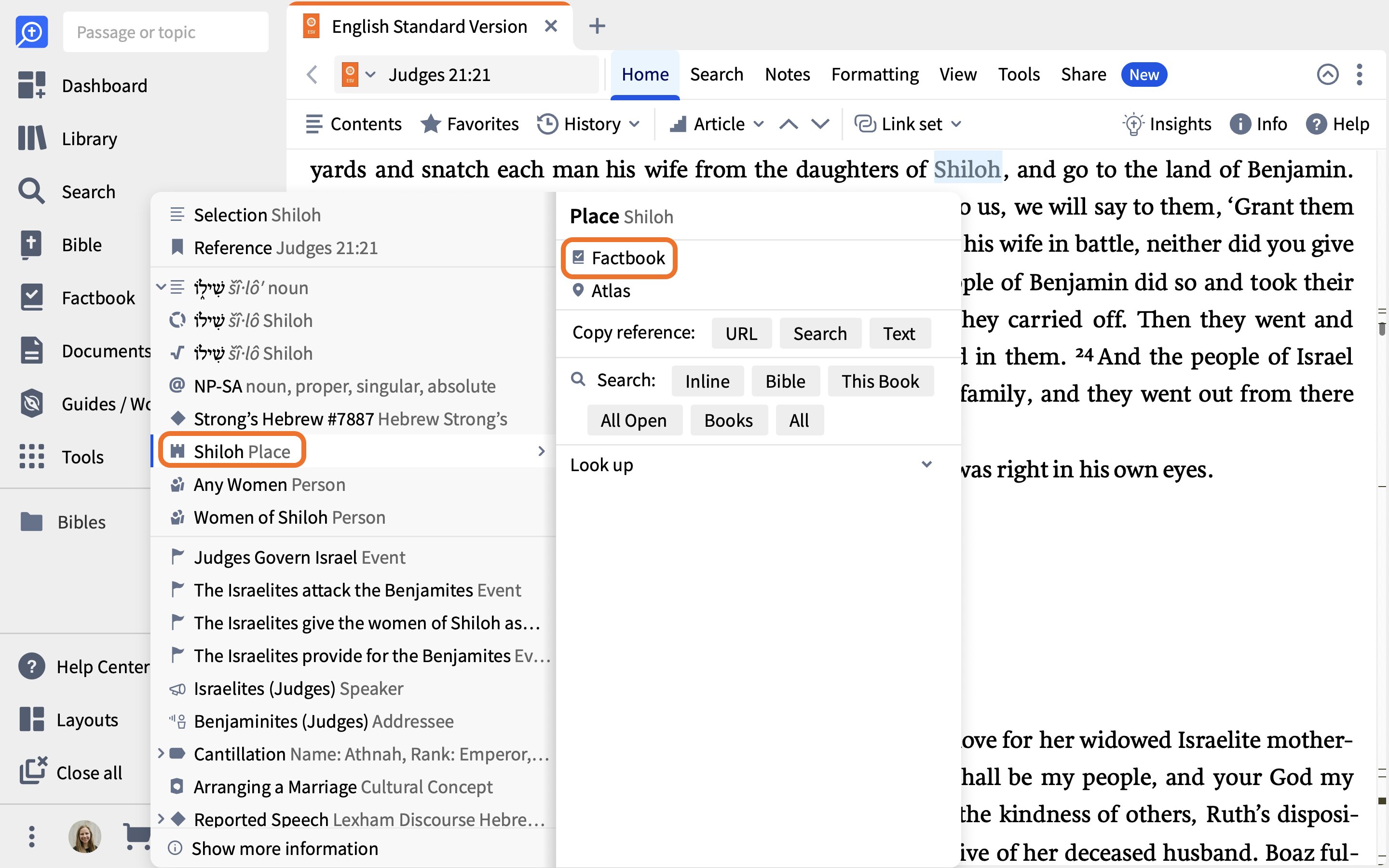Select the Reference Judges 21:21 entry

[353, 247]
